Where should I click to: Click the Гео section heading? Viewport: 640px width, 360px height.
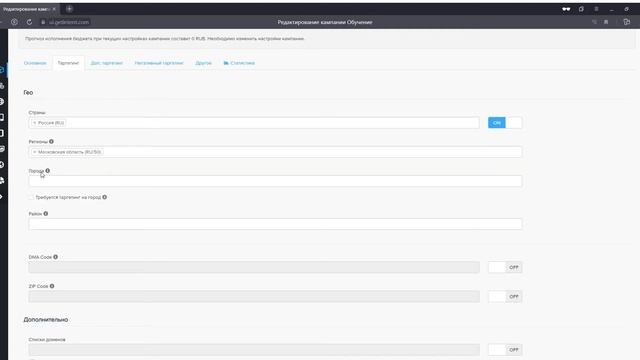(28, 93)
